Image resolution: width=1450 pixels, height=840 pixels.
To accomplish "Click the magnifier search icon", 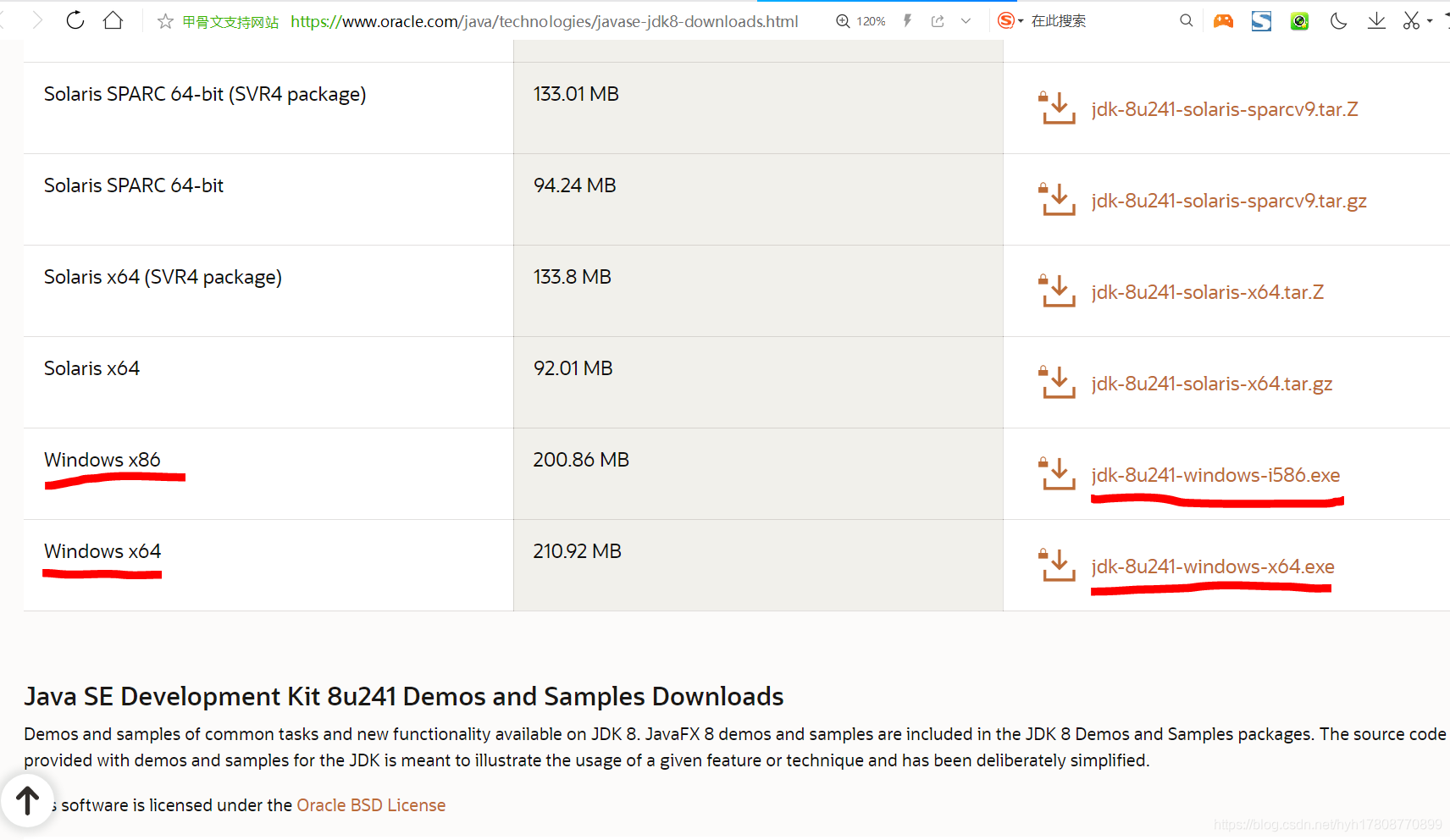I will point(1186,20).
